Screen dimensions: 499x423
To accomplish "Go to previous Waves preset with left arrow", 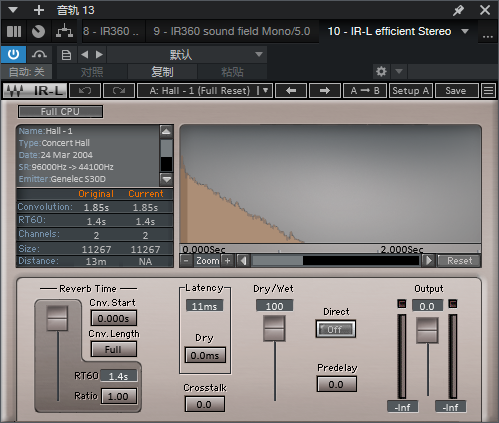I will pyautogui.click(x=291, y=91).
